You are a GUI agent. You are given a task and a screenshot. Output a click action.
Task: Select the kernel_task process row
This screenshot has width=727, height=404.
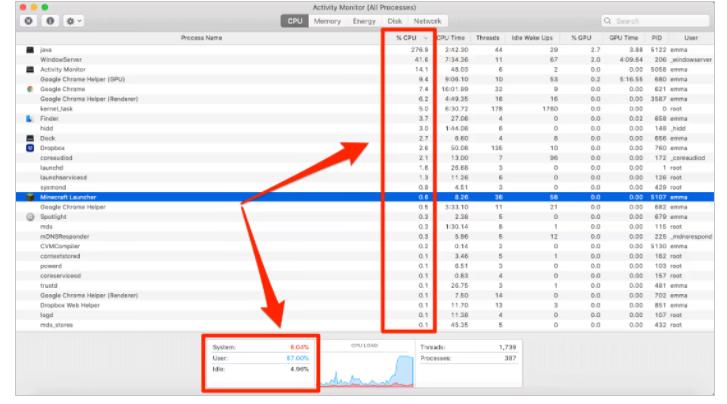(365, 109)
